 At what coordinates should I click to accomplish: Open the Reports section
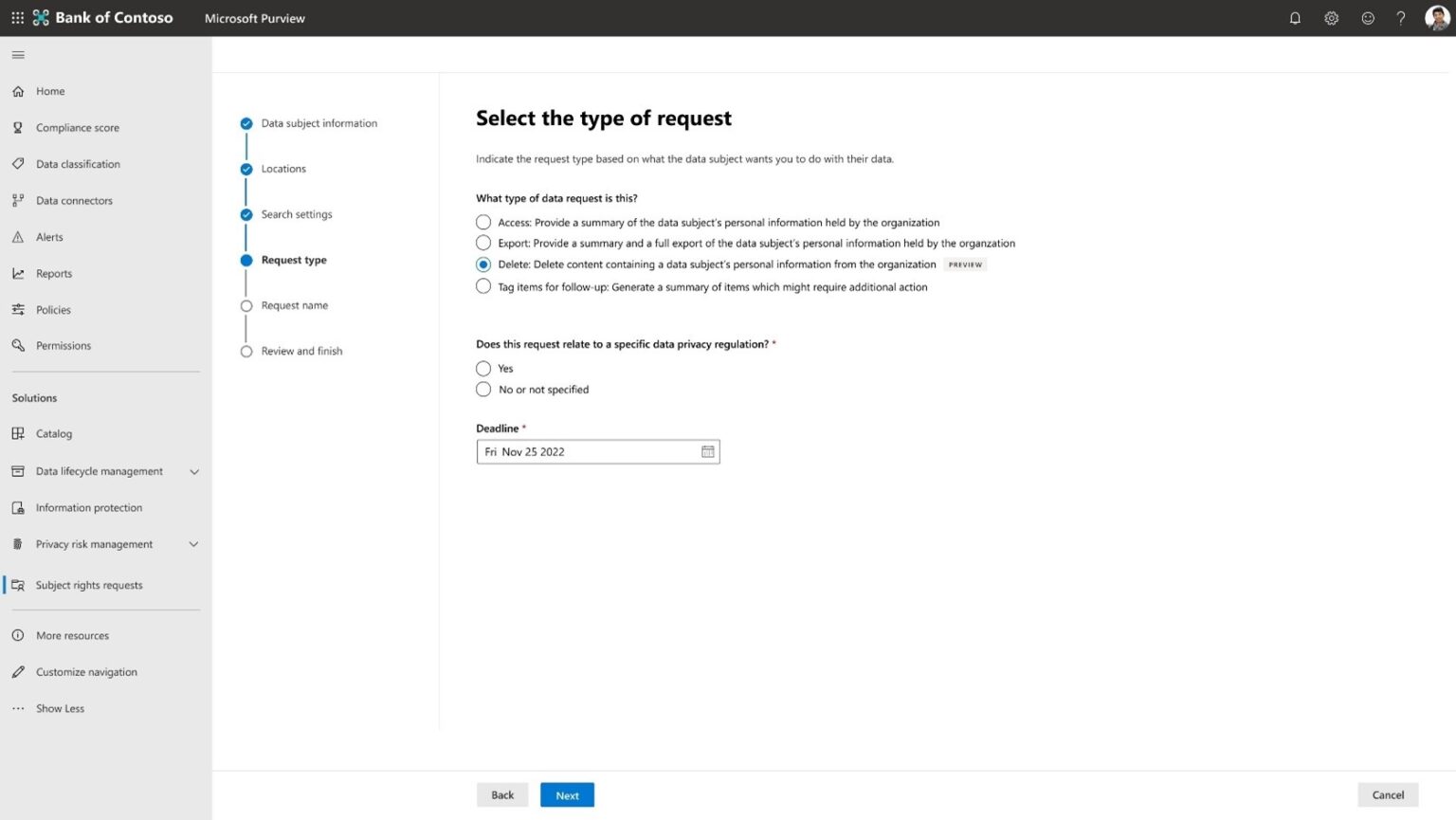[x=54, y=273]
